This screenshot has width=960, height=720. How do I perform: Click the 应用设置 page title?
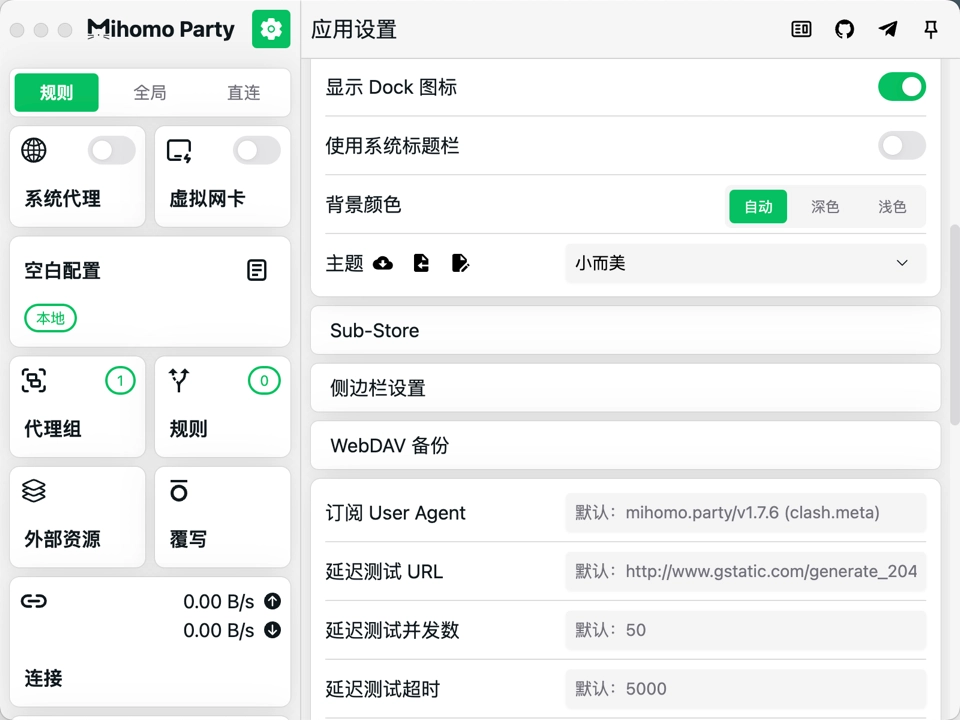(x=354, y=29)
